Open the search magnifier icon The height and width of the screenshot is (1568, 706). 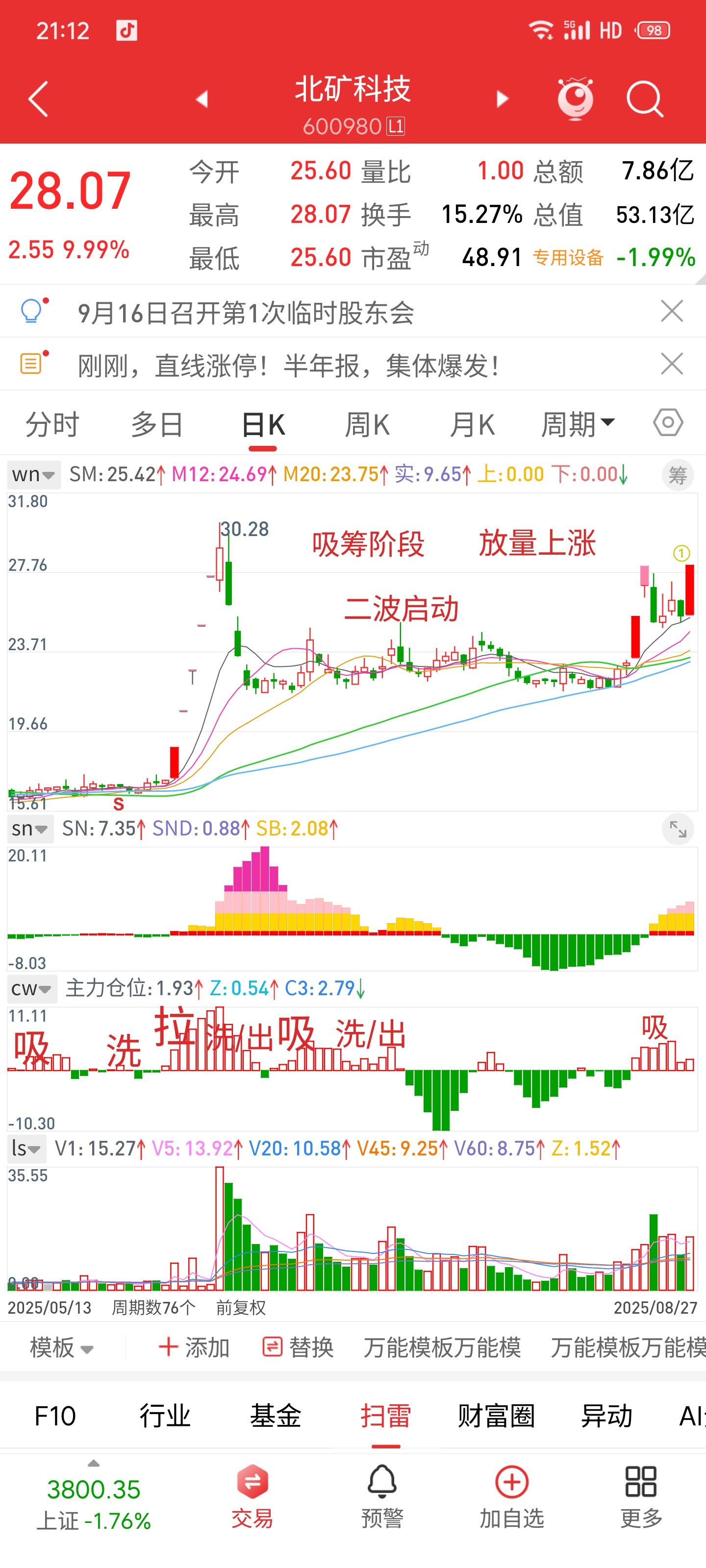point(645,98)
